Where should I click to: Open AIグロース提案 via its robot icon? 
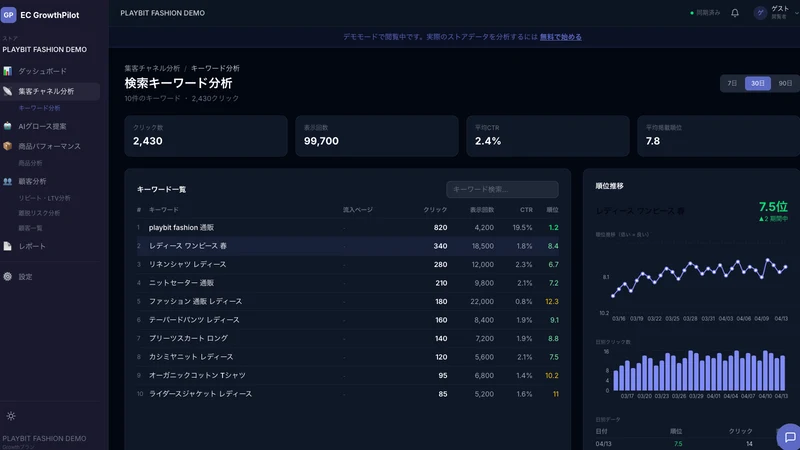7,126
